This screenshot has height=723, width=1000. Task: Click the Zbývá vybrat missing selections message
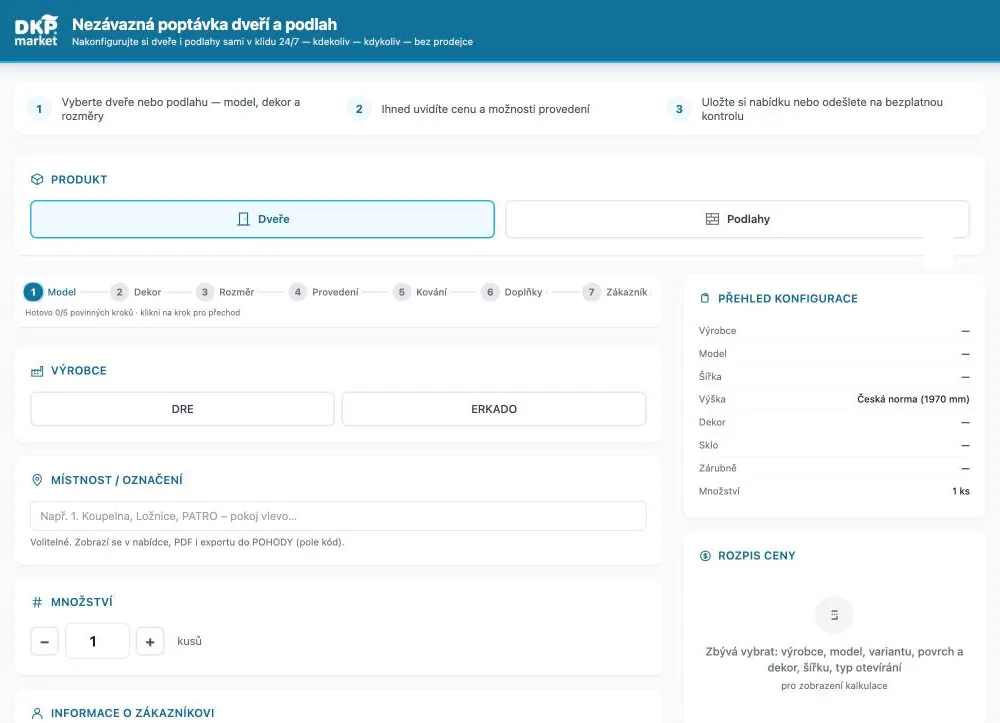[x=834, y=660]
